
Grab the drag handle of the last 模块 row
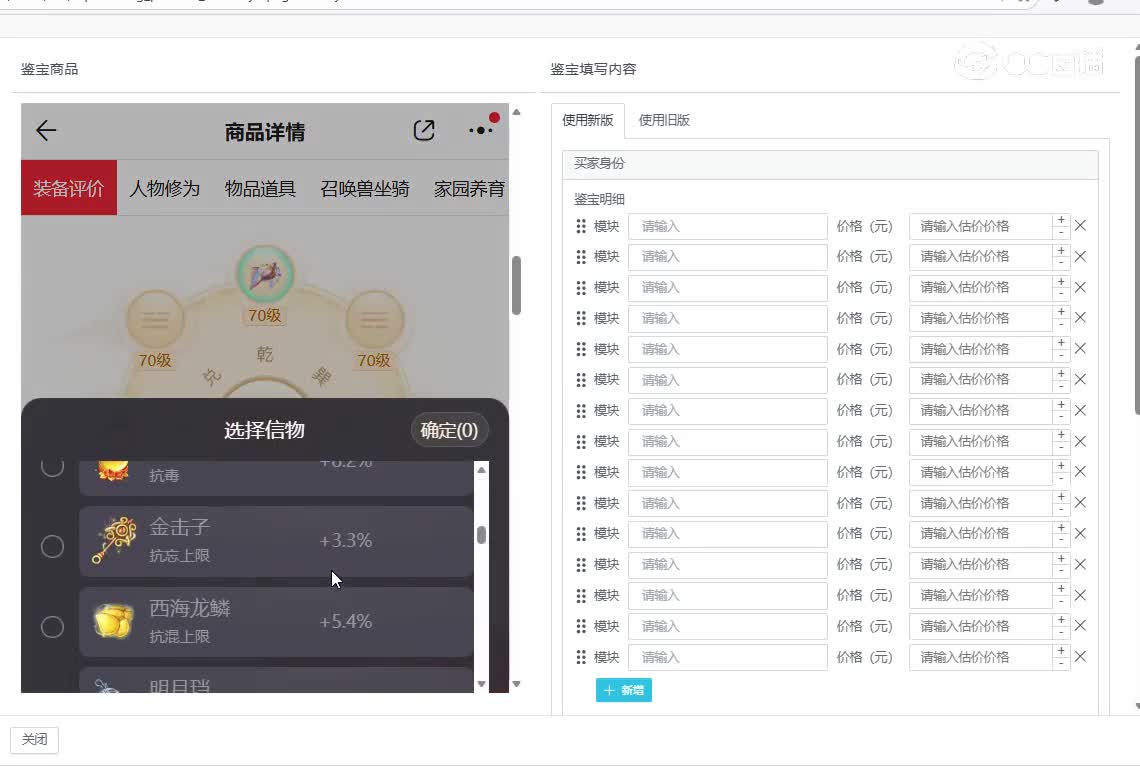pos(581,657)
